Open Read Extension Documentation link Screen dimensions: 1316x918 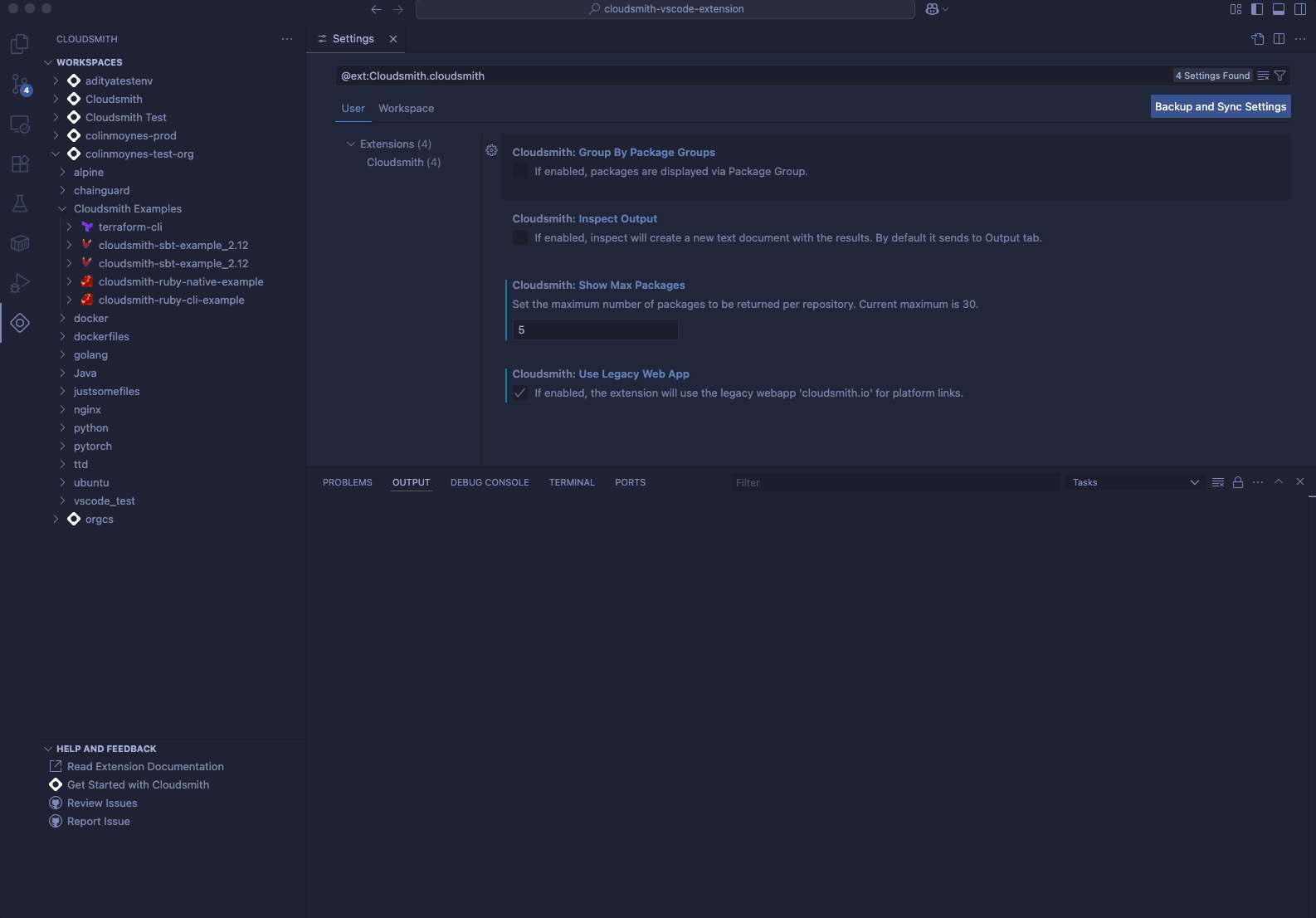click(x=145, y=766)
